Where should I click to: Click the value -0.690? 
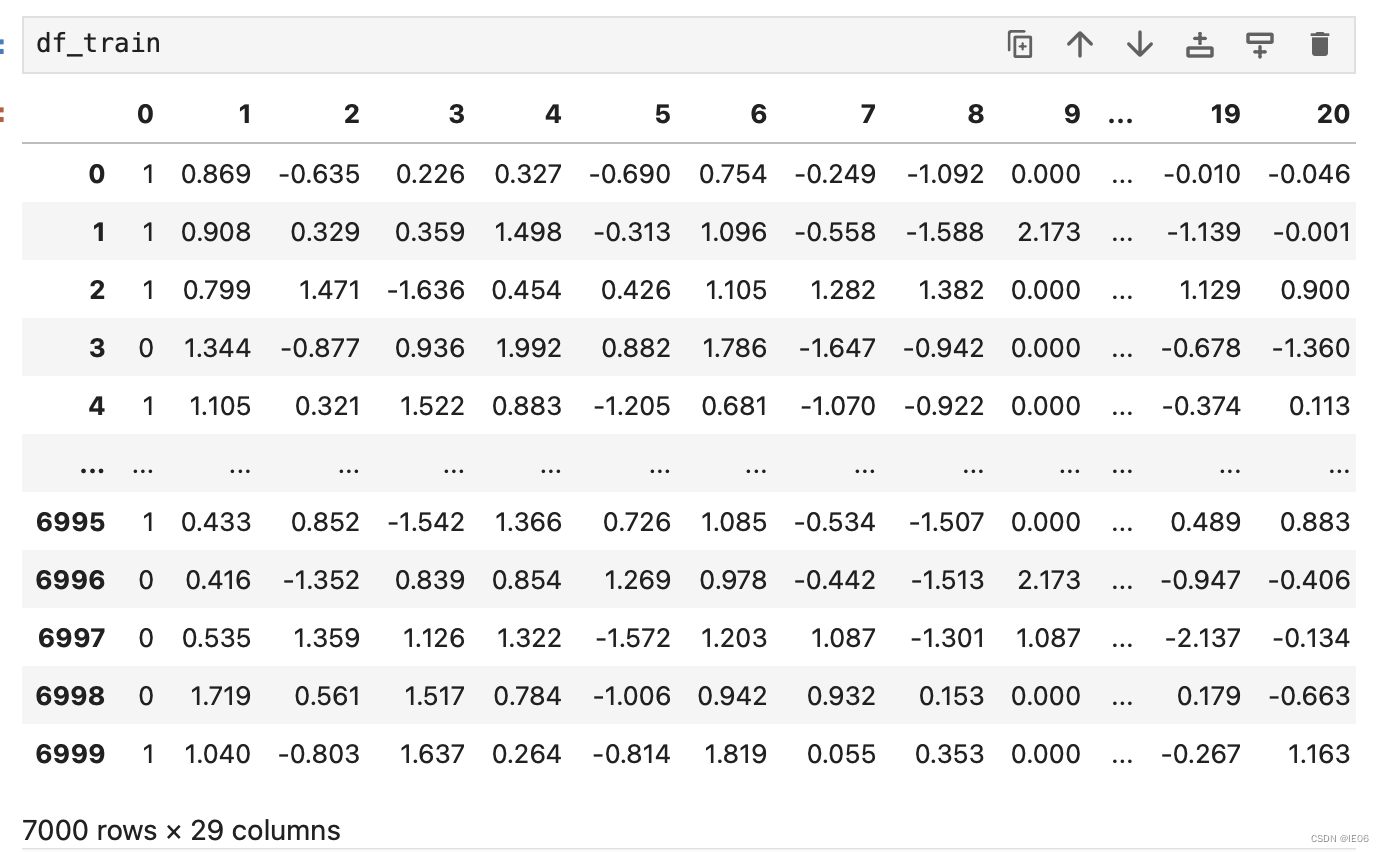pos(629,174)
